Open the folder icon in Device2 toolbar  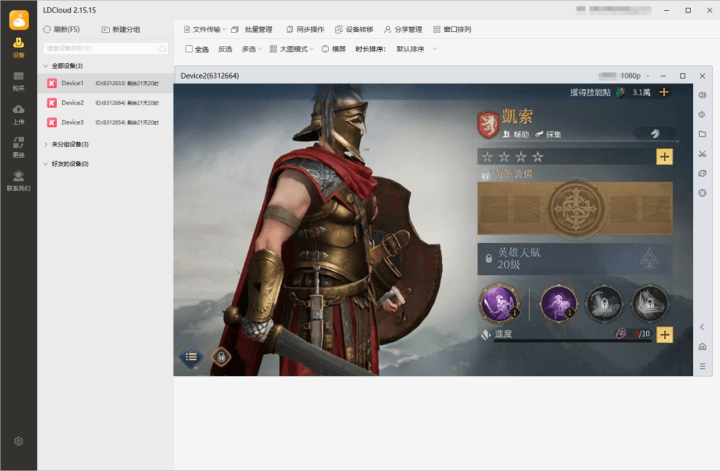(x=702, y=134)
